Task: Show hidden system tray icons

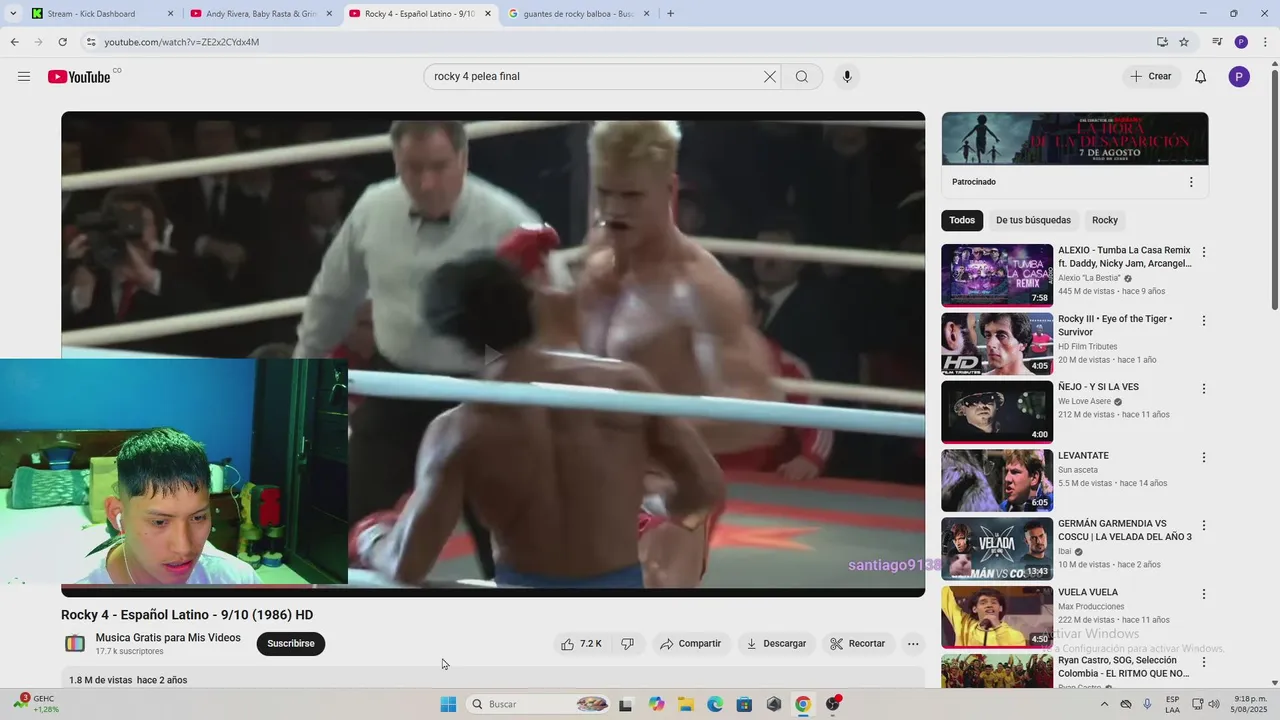Action: point(1103,704)
